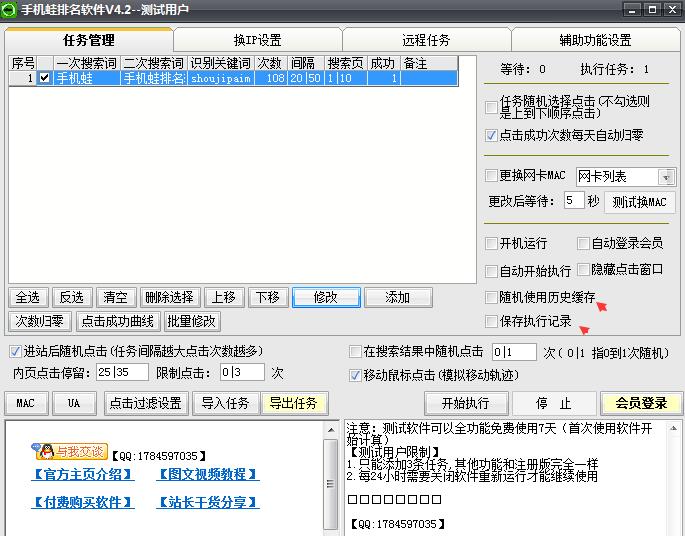
Task: Open the 远程任务 tab
Action: coord(426,40)
